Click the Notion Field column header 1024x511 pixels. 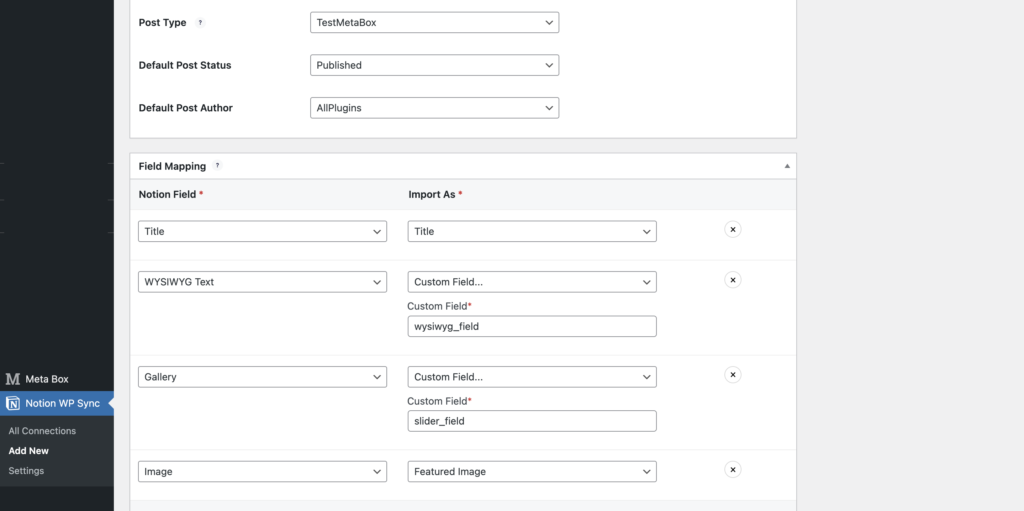click(170, 194)
